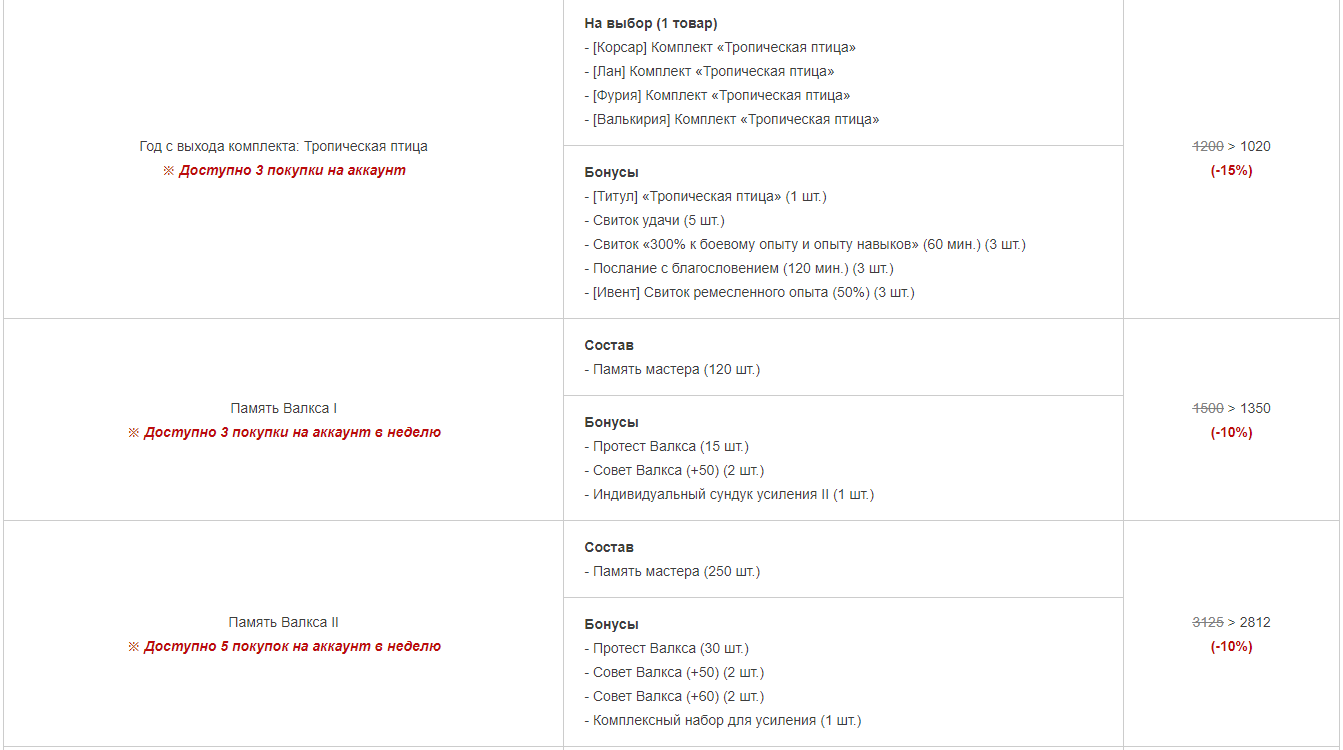Click the 'Память Валкса I' product name
This screenshot has width=1343, height=750.
(x=283, y=408)
